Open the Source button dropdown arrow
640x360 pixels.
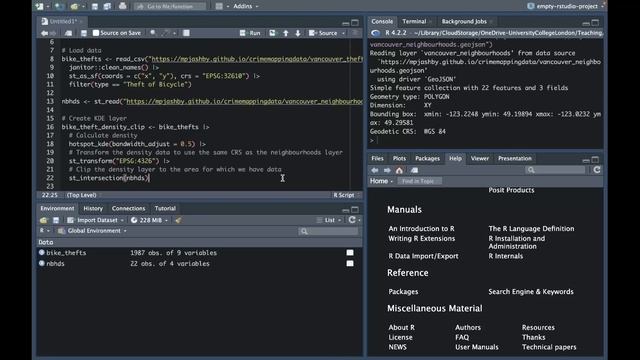point(343,33)
